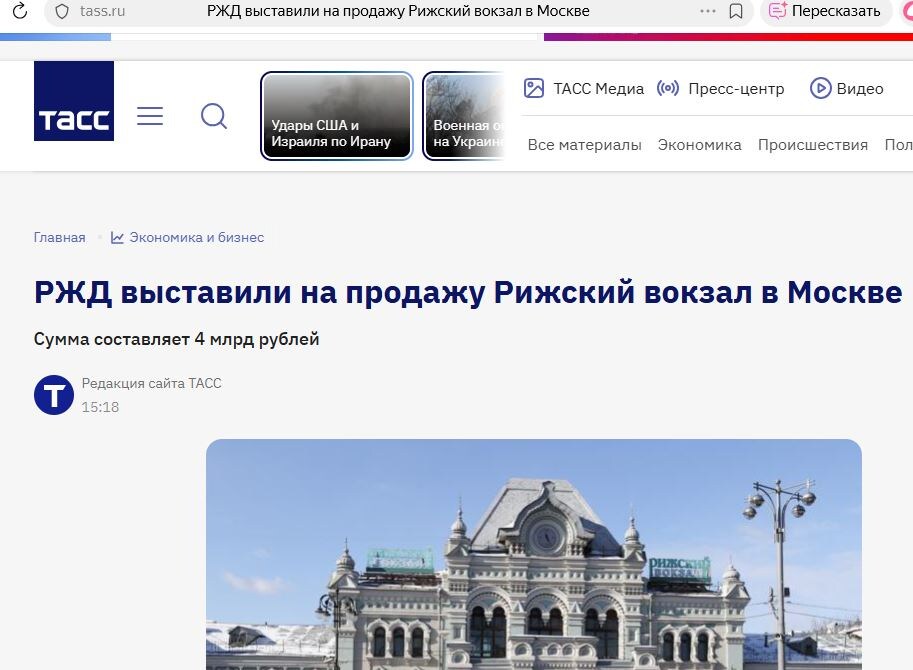Viewport: 913px width, 670px height.
Task: Open the hamburger menu
Action: pyautogui.click(x=150, y=116)
